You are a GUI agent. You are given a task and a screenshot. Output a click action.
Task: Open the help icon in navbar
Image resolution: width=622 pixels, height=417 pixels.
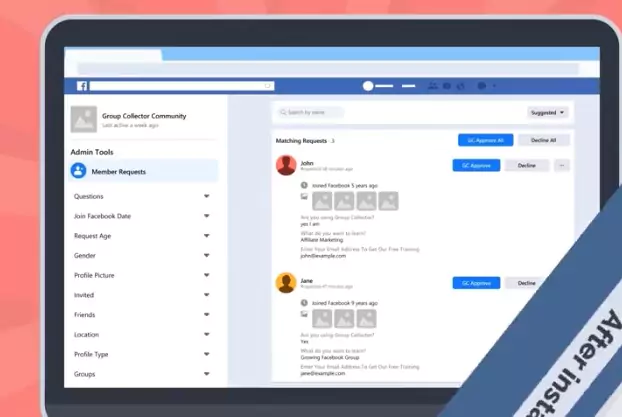tap(482, 86)
